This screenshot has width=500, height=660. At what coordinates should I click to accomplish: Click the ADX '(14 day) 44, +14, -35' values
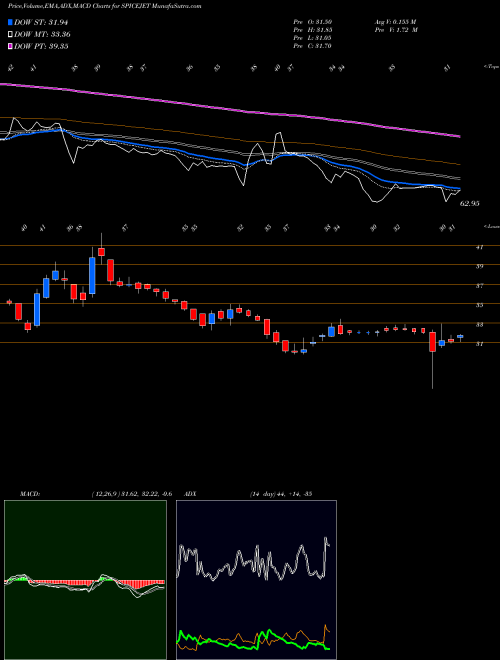point(280,494)
